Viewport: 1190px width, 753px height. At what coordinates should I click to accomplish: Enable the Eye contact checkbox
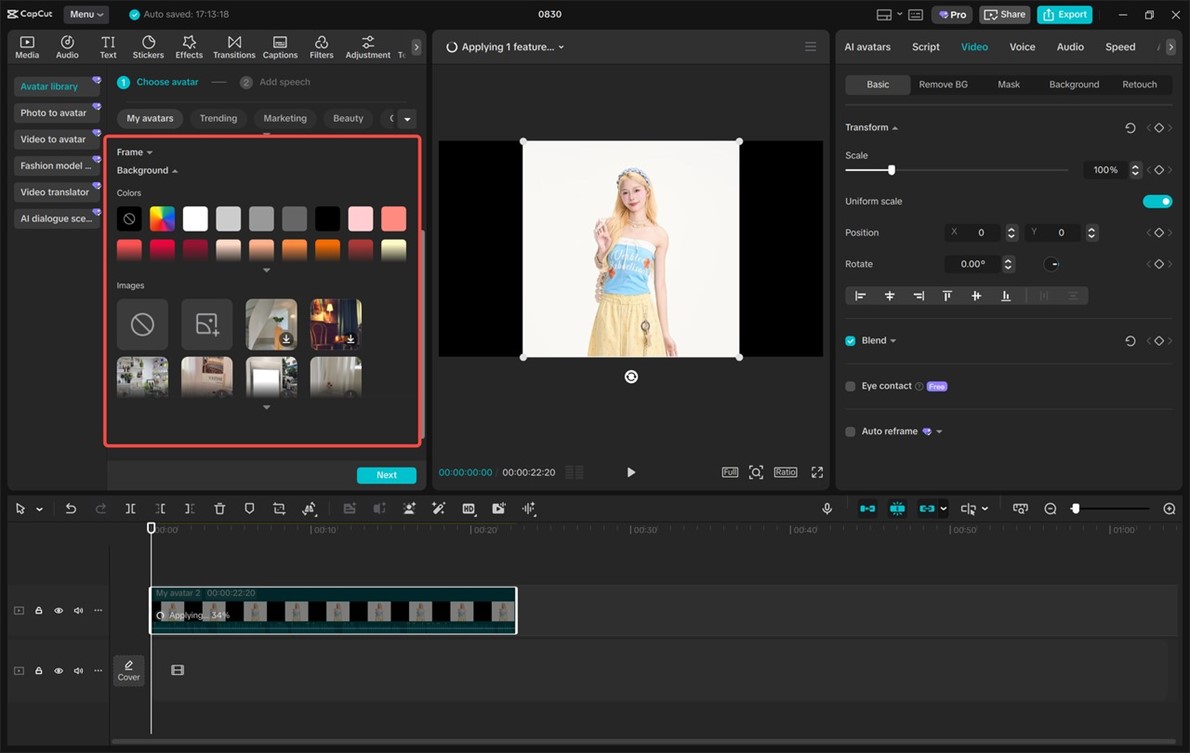click(850, 386)
